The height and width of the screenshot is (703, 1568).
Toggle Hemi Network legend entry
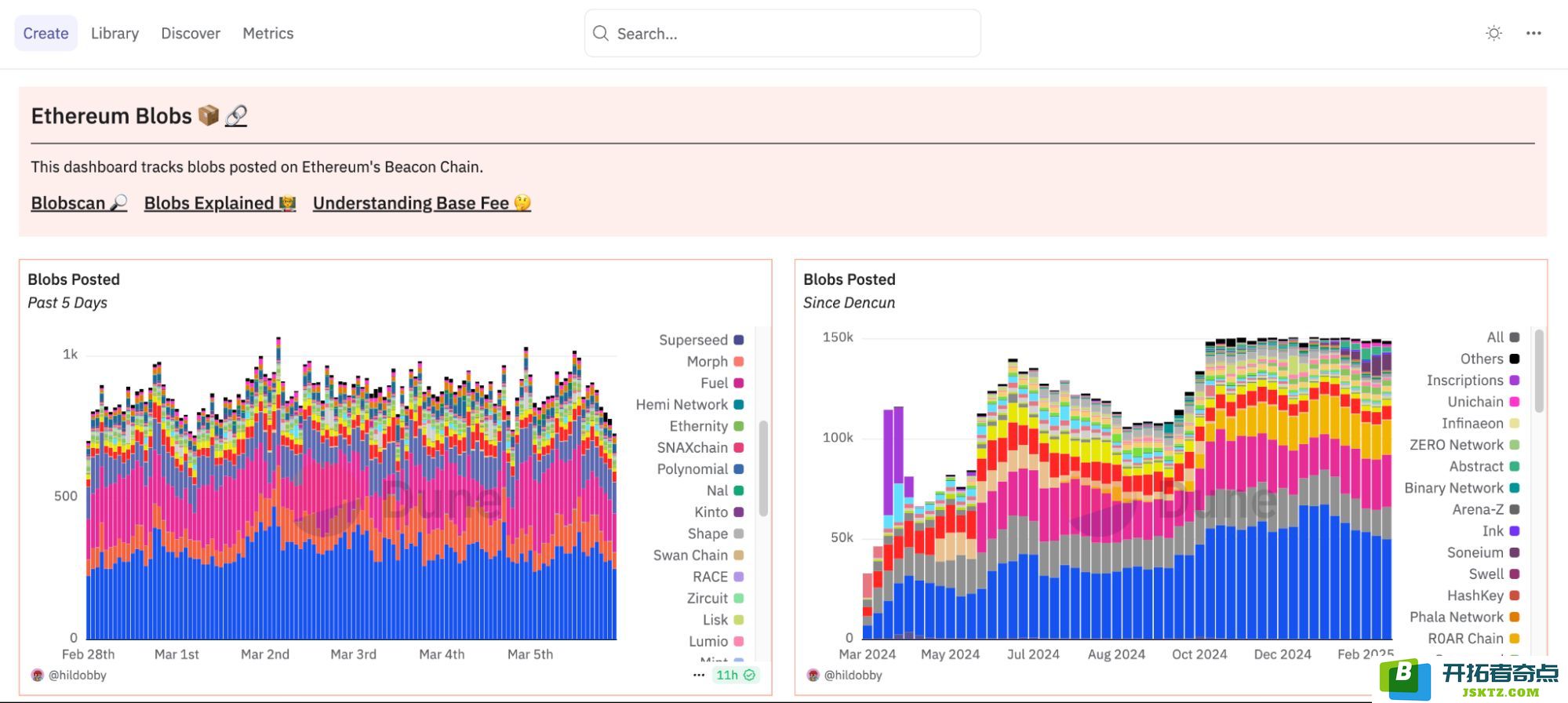[689, 404]
